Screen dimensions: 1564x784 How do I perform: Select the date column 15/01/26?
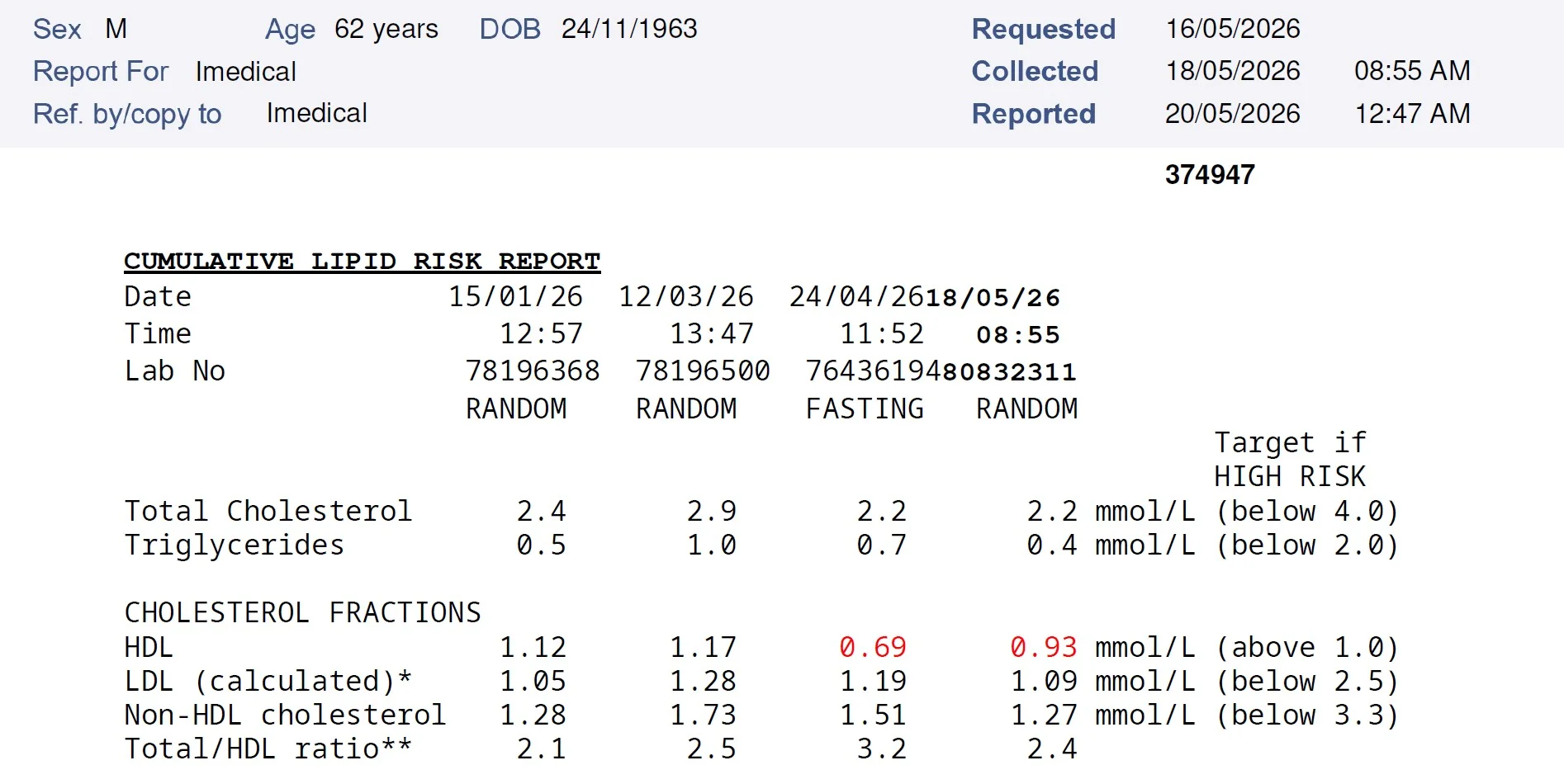(515, 297)
